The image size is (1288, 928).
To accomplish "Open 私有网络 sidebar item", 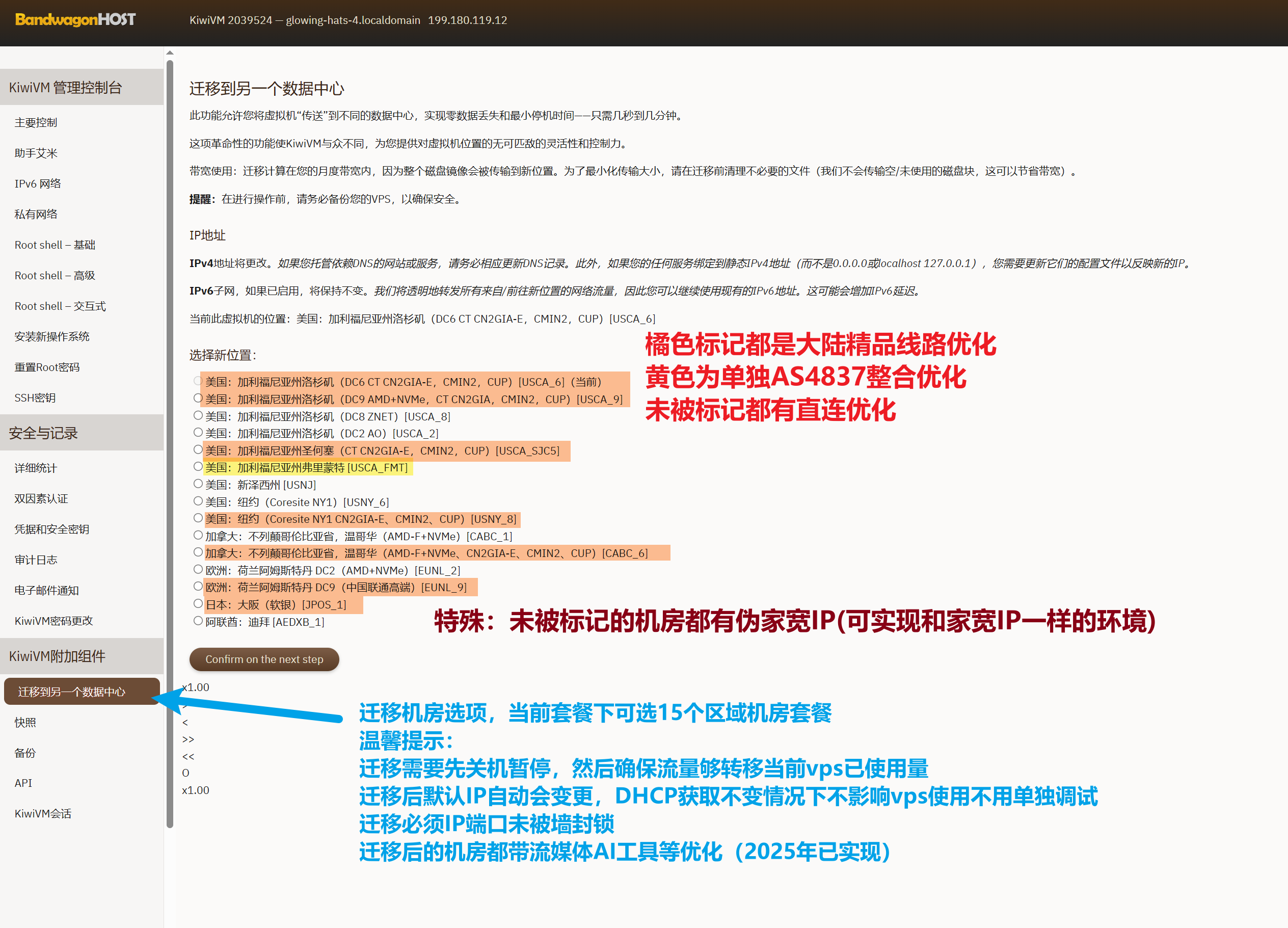I will click(36, 214).
